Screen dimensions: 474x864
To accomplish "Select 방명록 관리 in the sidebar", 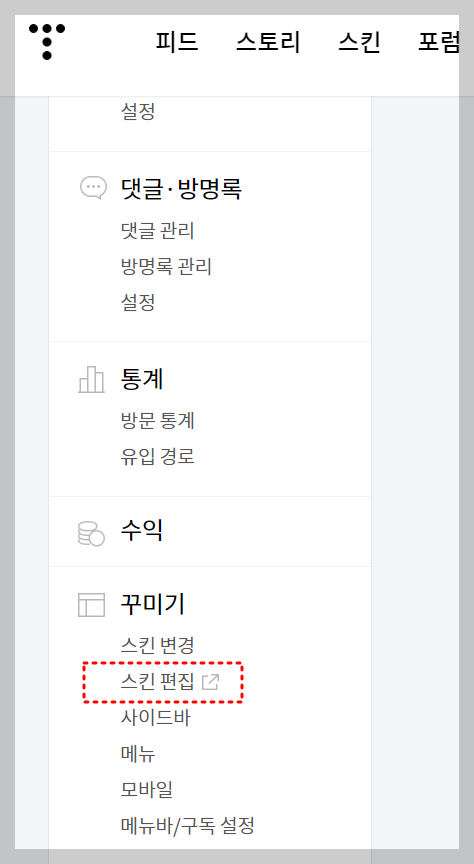I will pyautogui.click(x=166, y=266).
